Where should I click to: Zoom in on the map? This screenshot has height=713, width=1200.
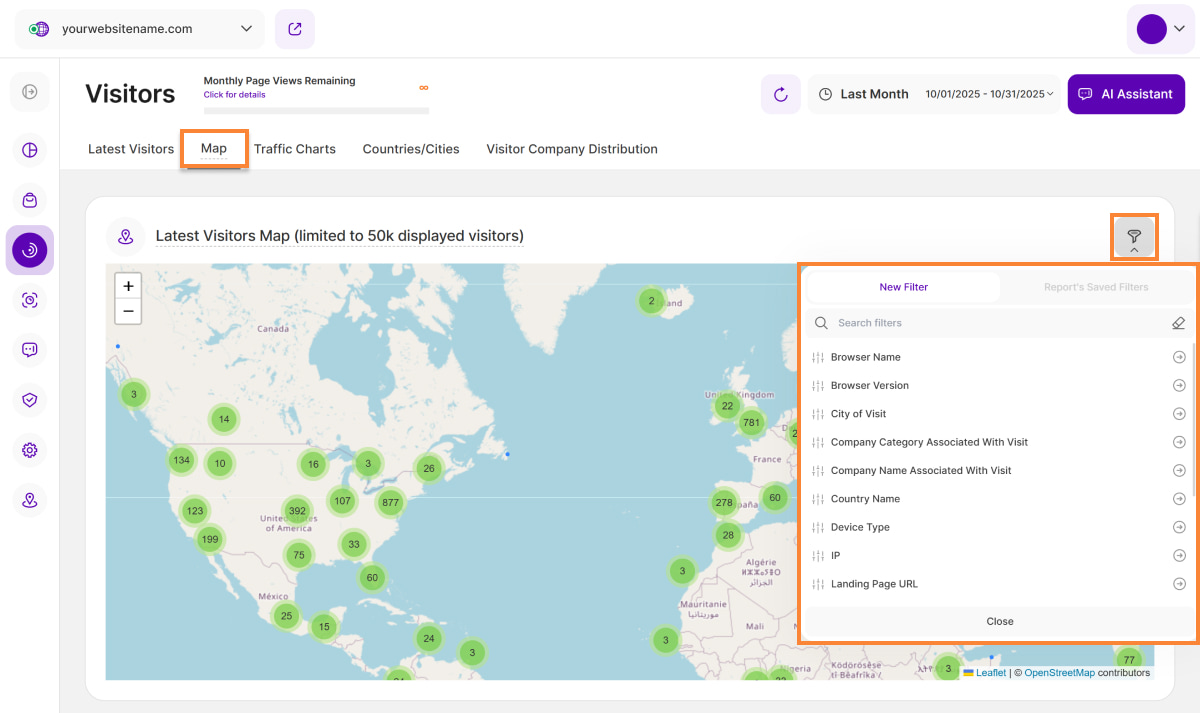(x=128, y=286)
